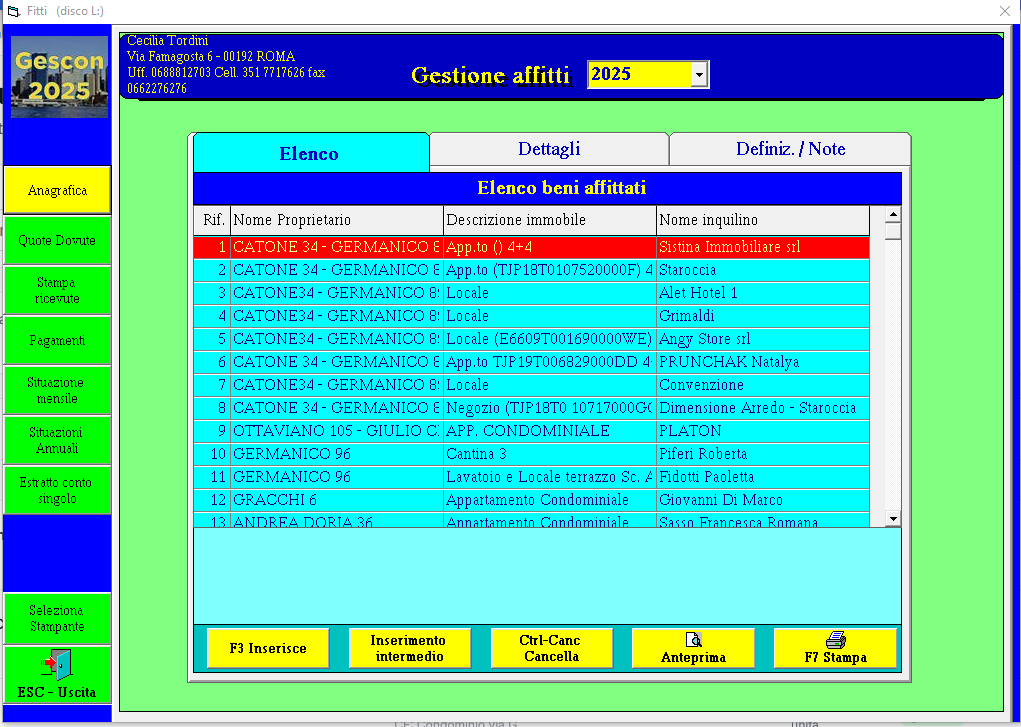Switch to the Dettagli tab
1021x727 pixels.
[549, 149]
